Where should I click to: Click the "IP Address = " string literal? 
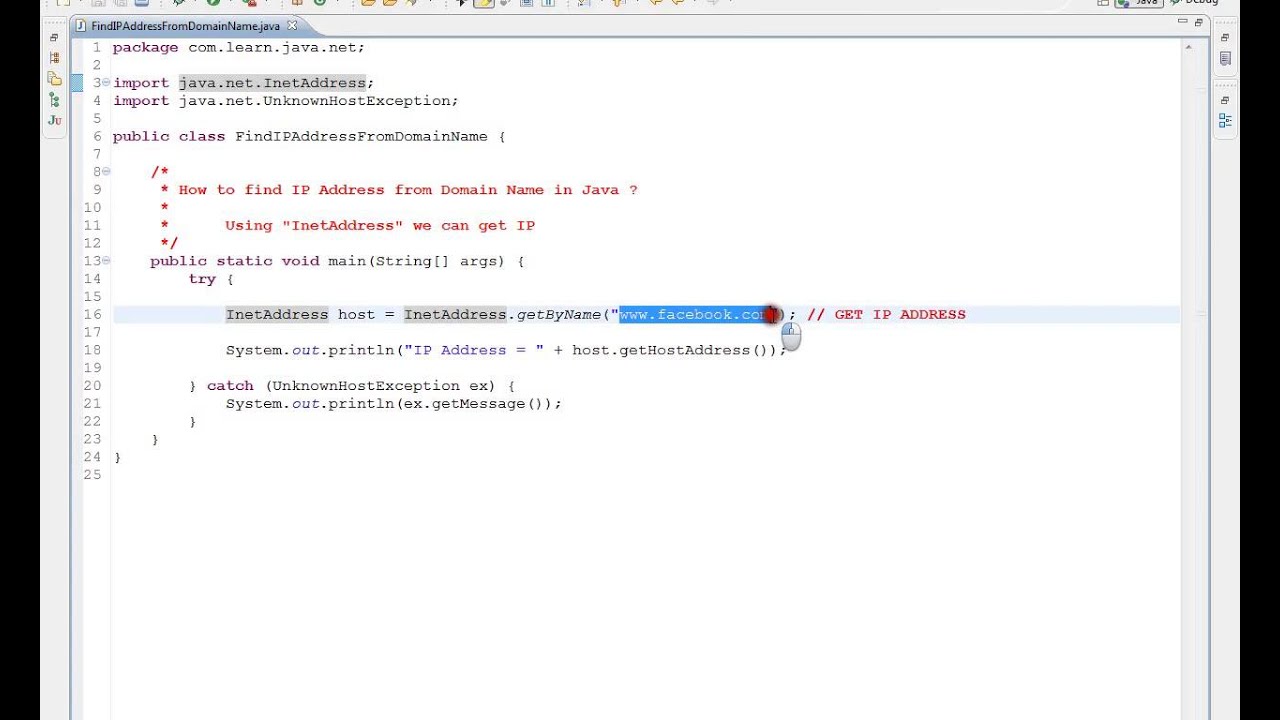click(474, 351)
